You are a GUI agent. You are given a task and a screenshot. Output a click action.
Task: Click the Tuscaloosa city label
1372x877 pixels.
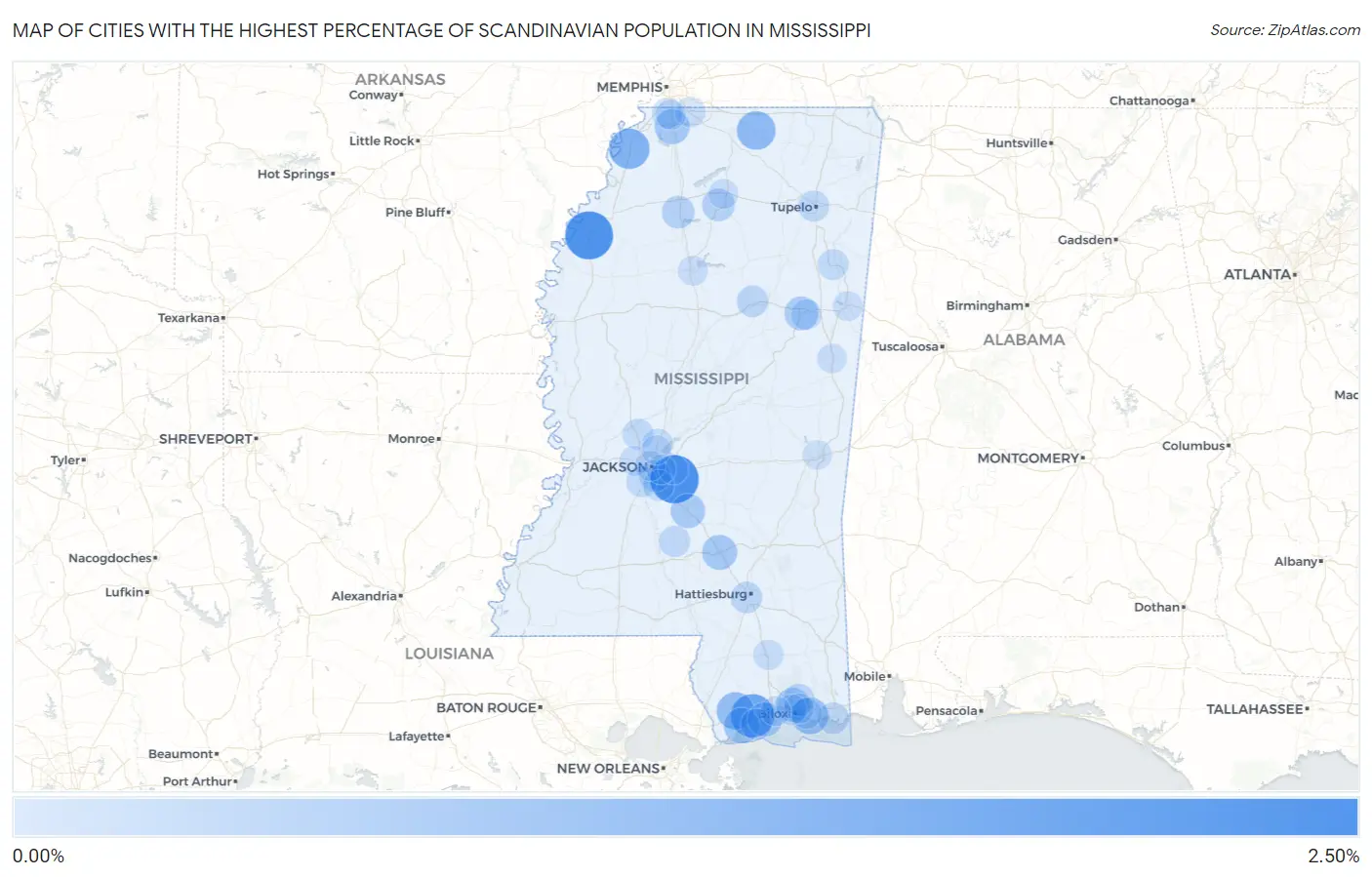point(906,346)
